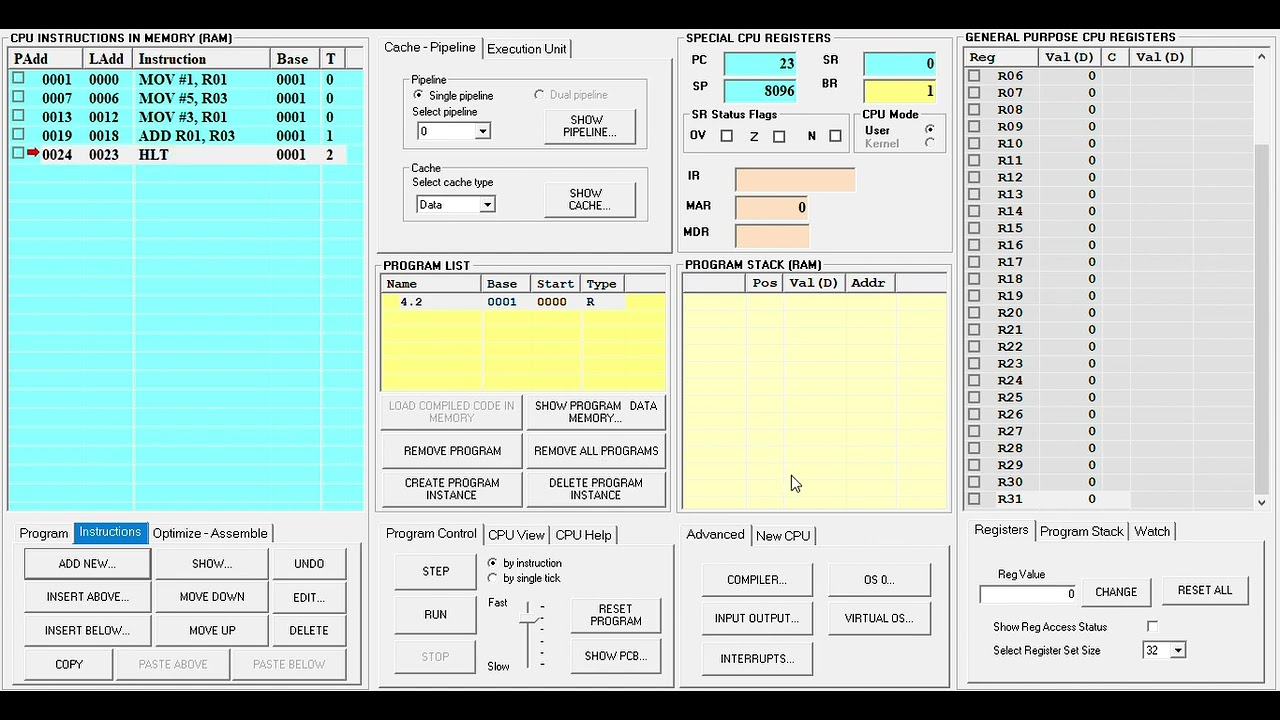Choose the 'by single tick' step option
This screenshot has width=1280, height=720.
492,578
